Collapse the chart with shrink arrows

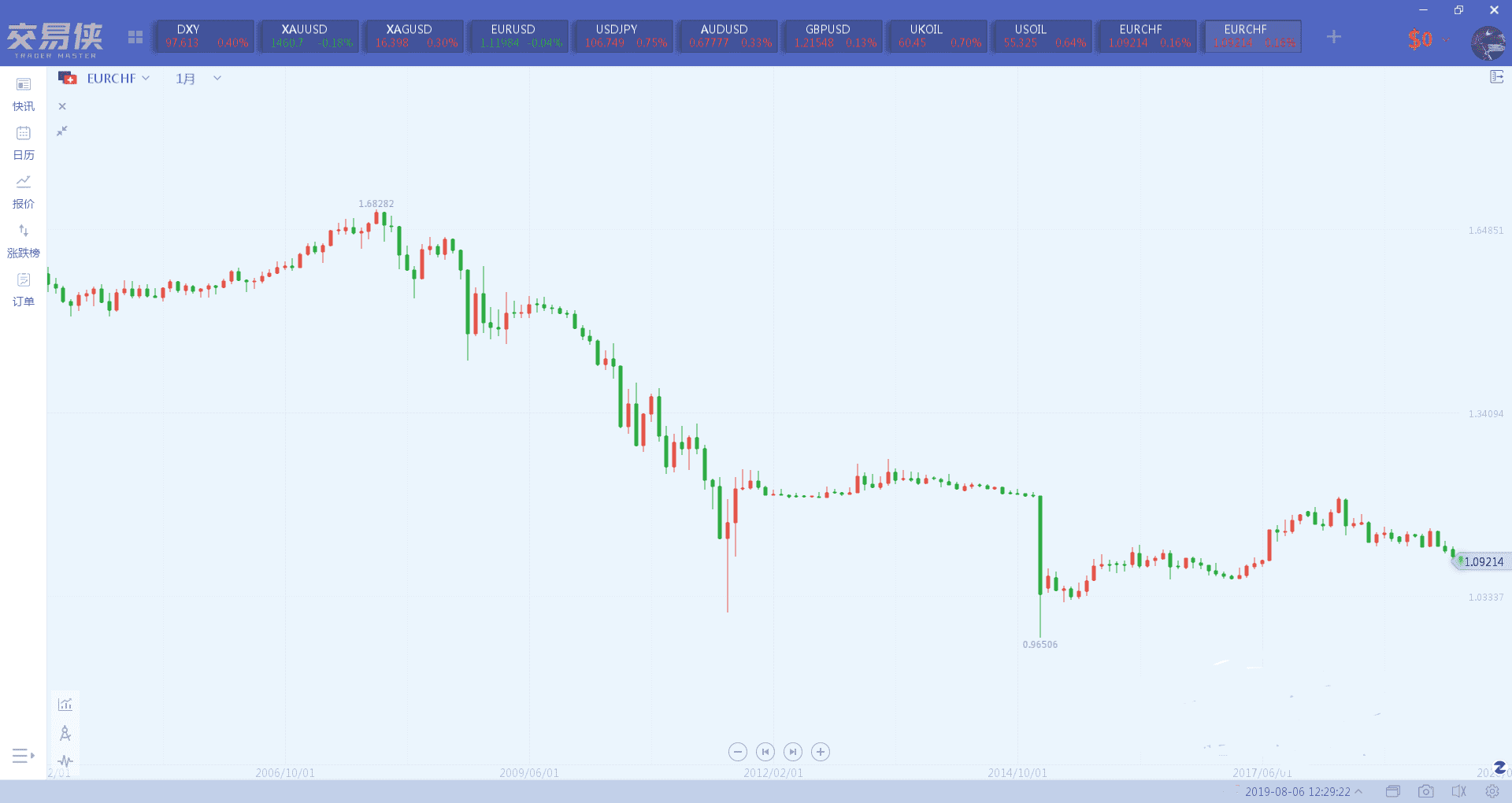tap(62, 131)
